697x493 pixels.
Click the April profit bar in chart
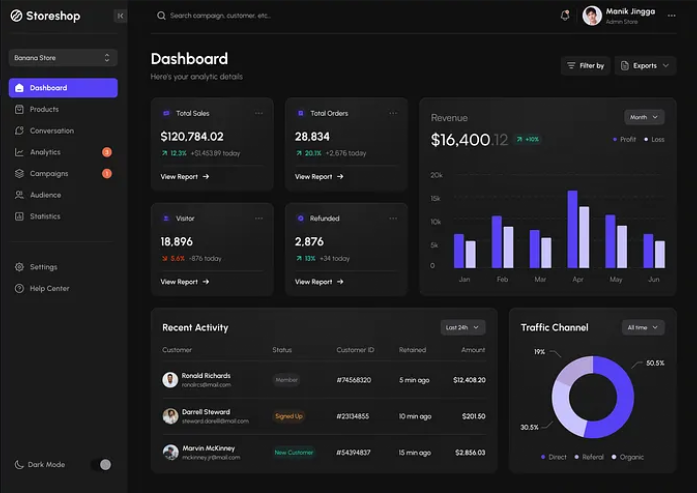coord(573,229)
